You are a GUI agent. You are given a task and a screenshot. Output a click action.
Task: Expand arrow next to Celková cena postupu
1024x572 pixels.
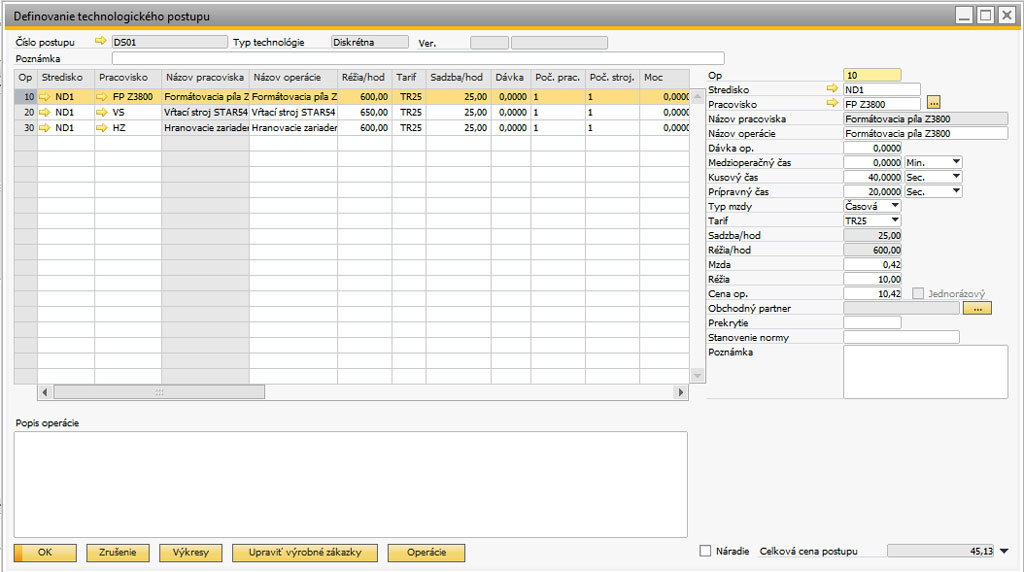(1004, 551)
